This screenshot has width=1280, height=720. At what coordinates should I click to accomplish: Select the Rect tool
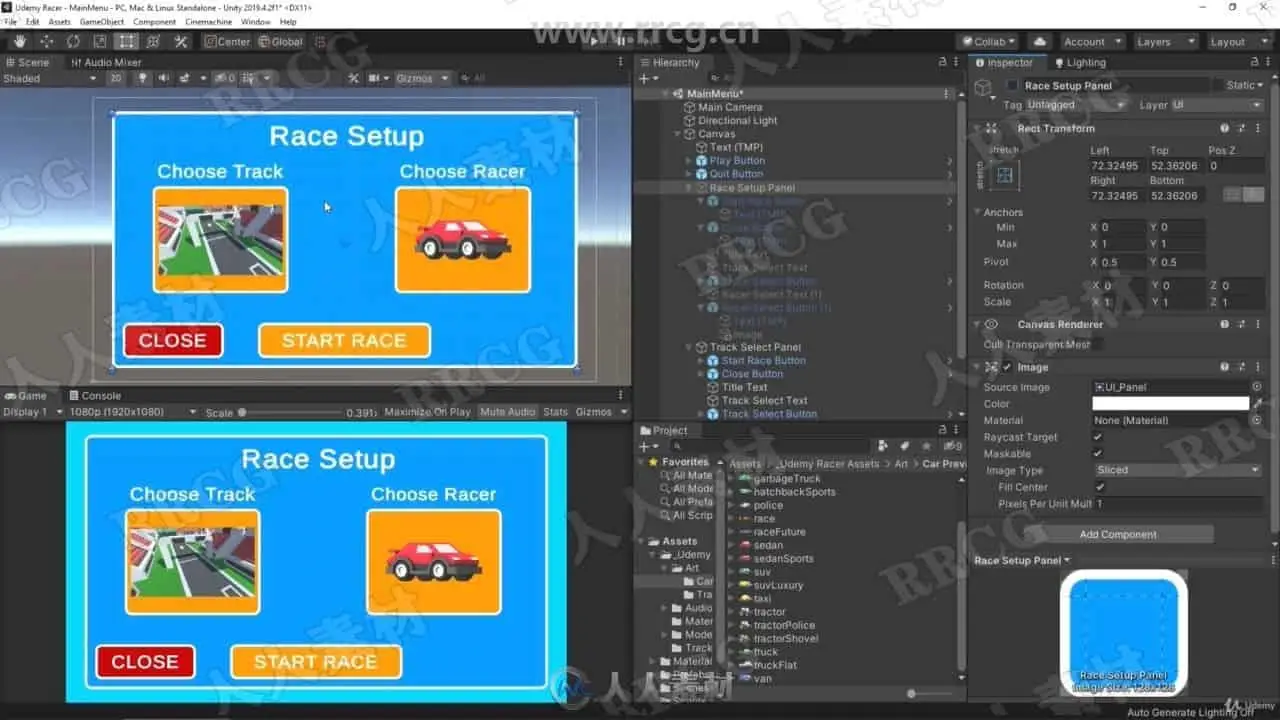(126, 41)
